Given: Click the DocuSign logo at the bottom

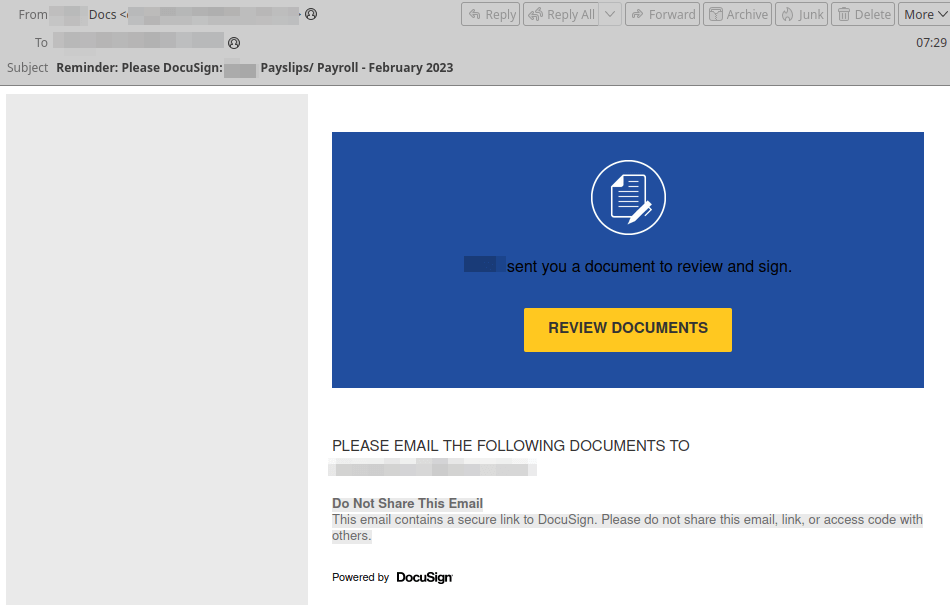Looking at the screenshot, I should click(424, 577).
